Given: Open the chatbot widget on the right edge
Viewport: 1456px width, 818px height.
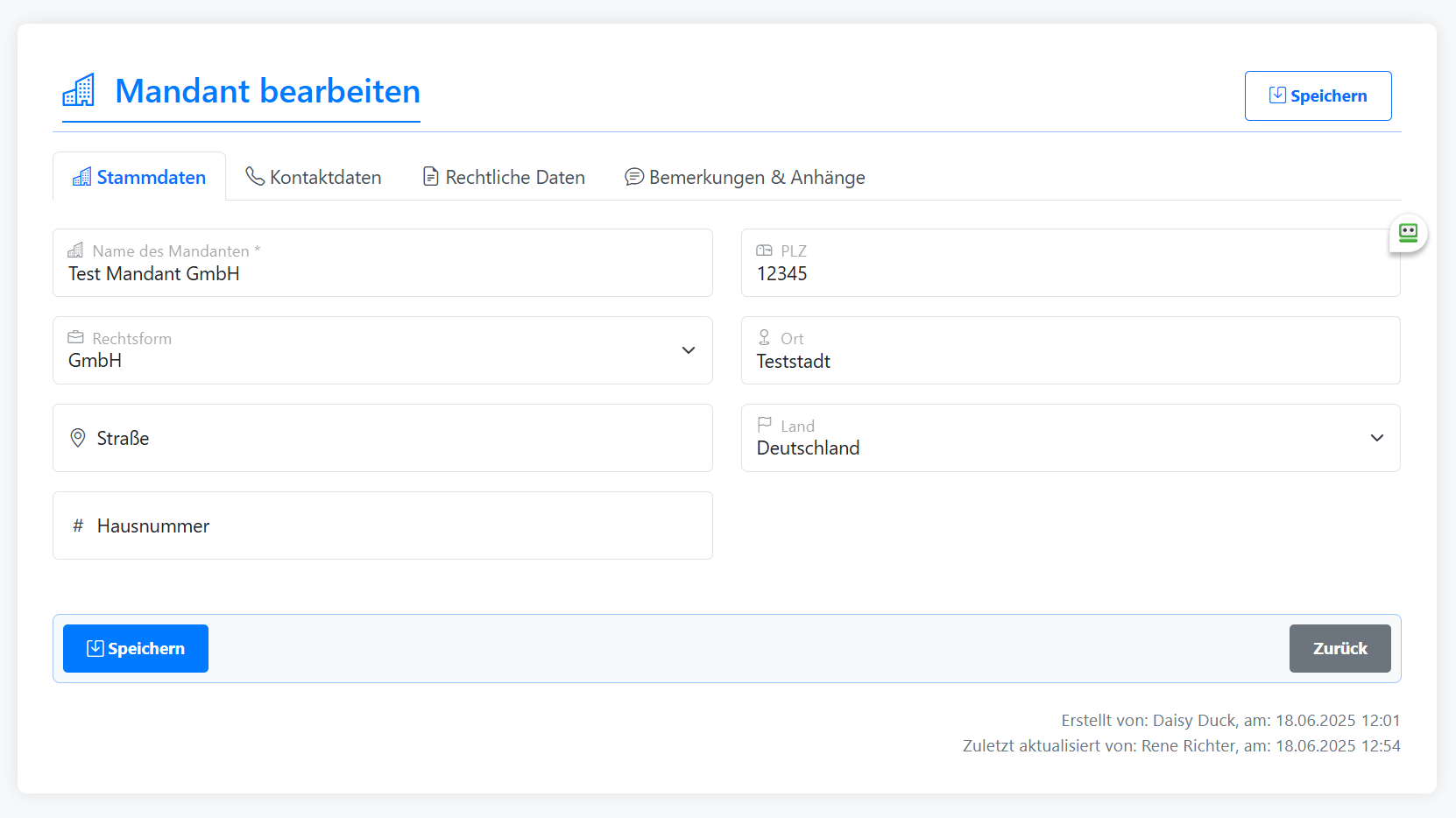Looking at the screenshot, I should coord(1408,233).
